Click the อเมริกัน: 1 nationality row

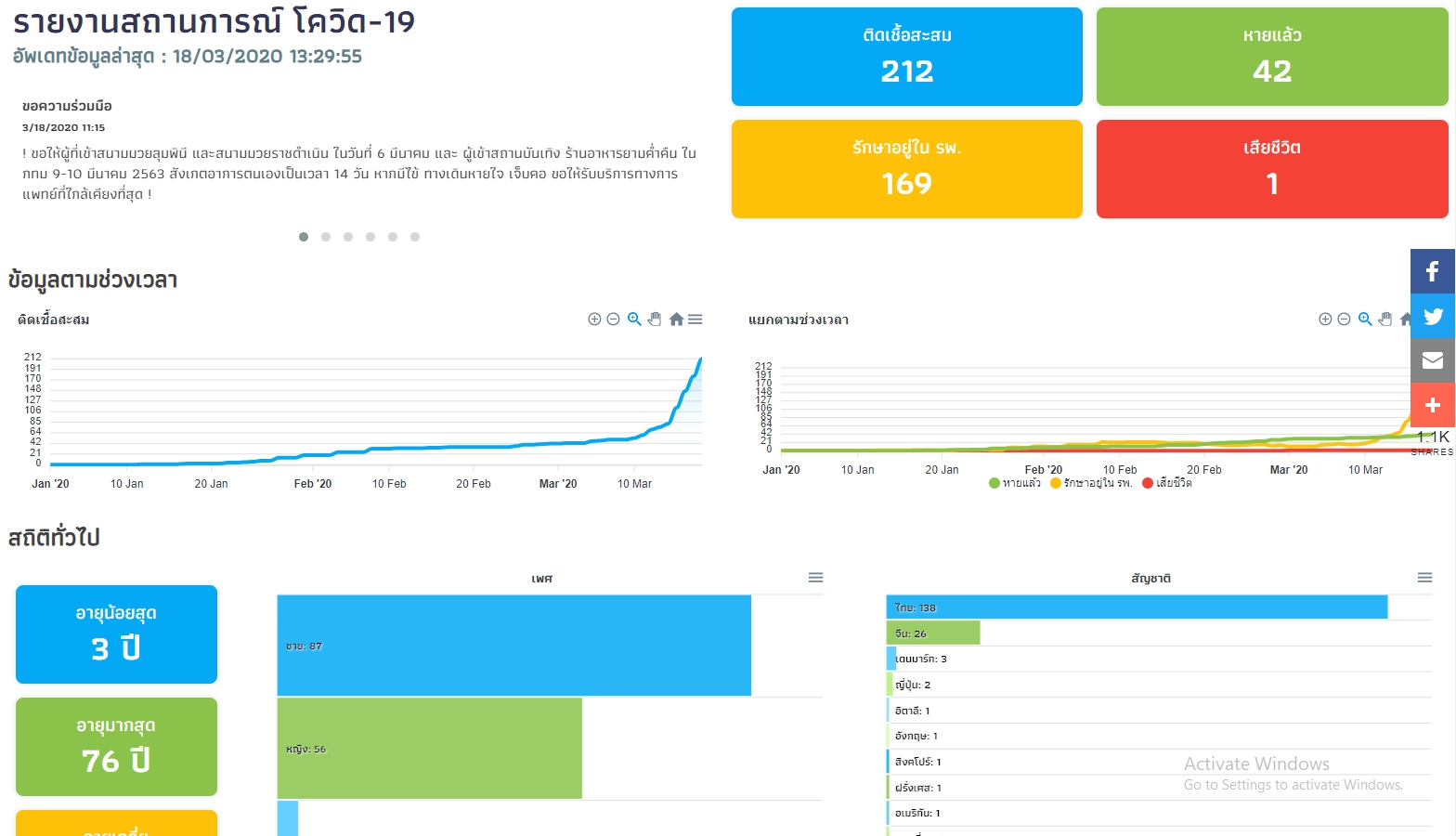pyautogui.click(x=1159, y=813)
